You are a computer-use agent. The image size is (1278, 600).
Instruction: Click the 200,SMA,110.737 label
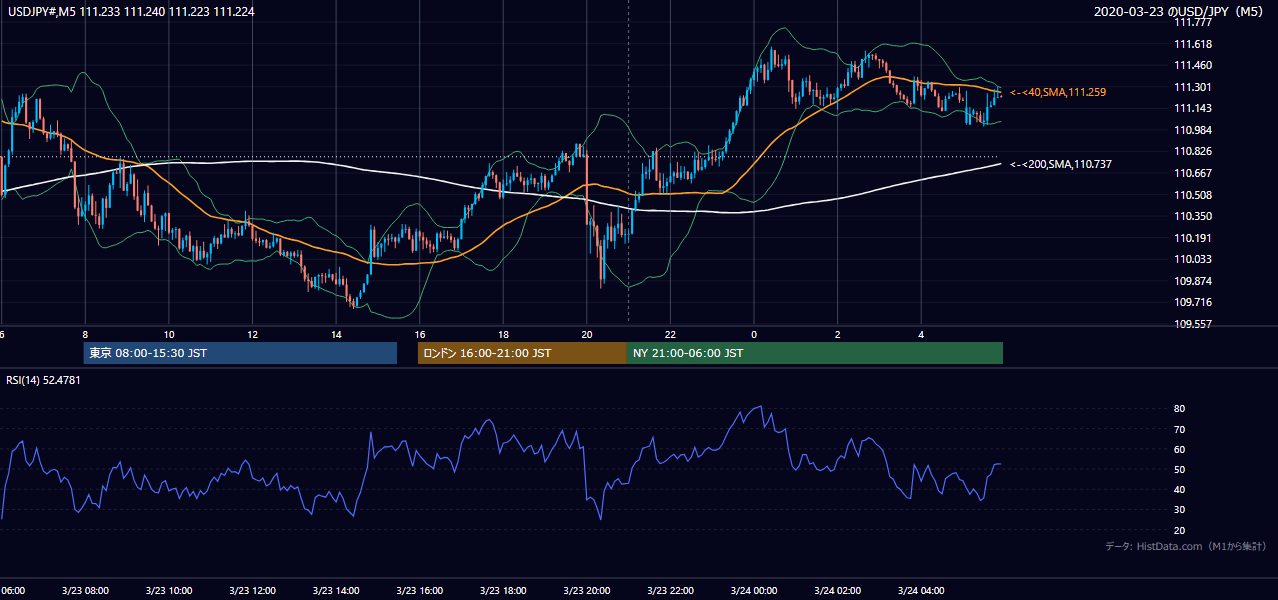pos(1061,164)
